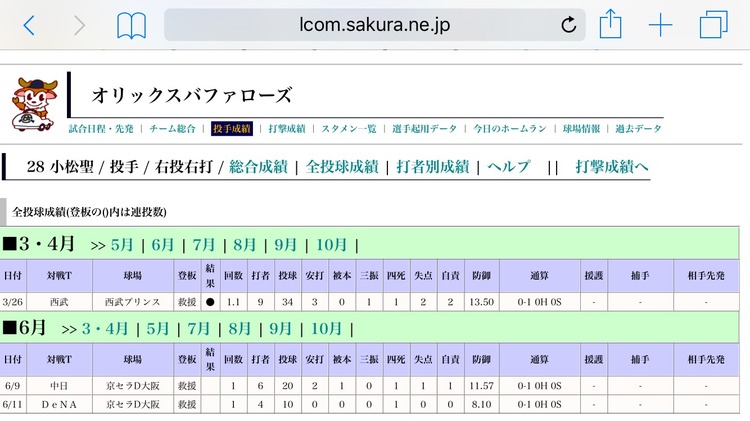Click the 13.50 ERA cell
The width and height of the screenshot is (750, 422).
pyautogui.click(x=482, y=302)
